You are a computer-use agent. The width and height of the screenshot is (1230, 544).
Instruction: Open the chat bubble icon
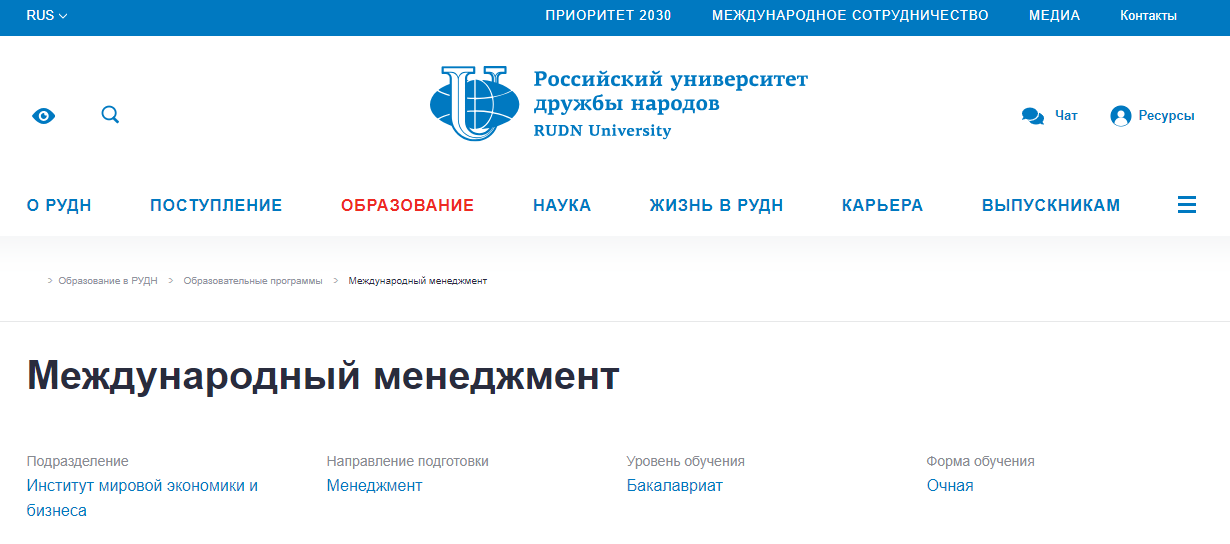click(1033, 116)
